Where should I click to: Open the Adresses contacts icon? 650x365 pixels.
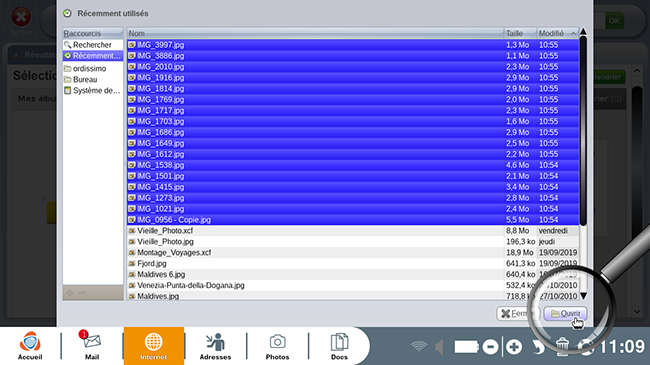coord(215,346)
